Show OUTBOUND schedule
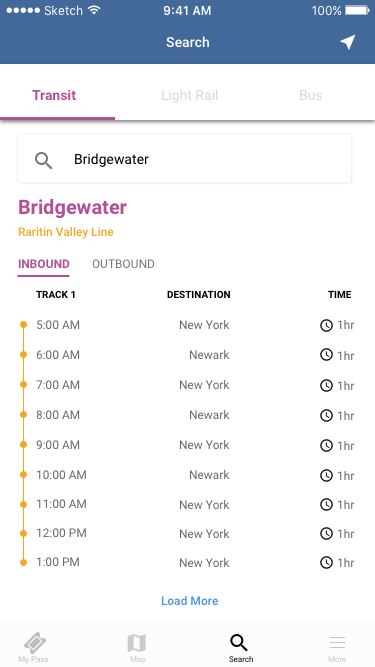 [123, 264]
